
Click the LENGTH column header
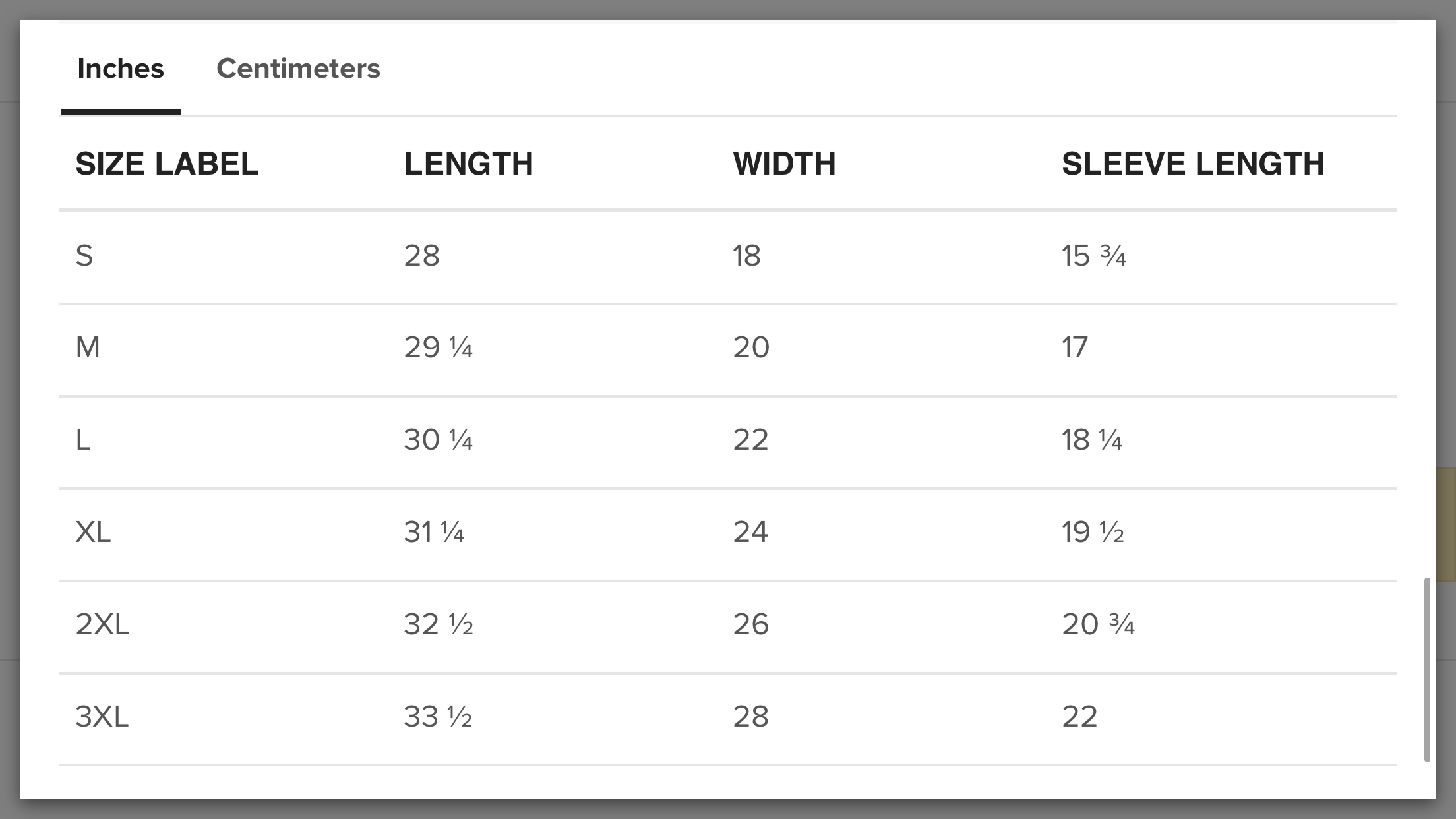pyautogui.click(x=468, y=164)
